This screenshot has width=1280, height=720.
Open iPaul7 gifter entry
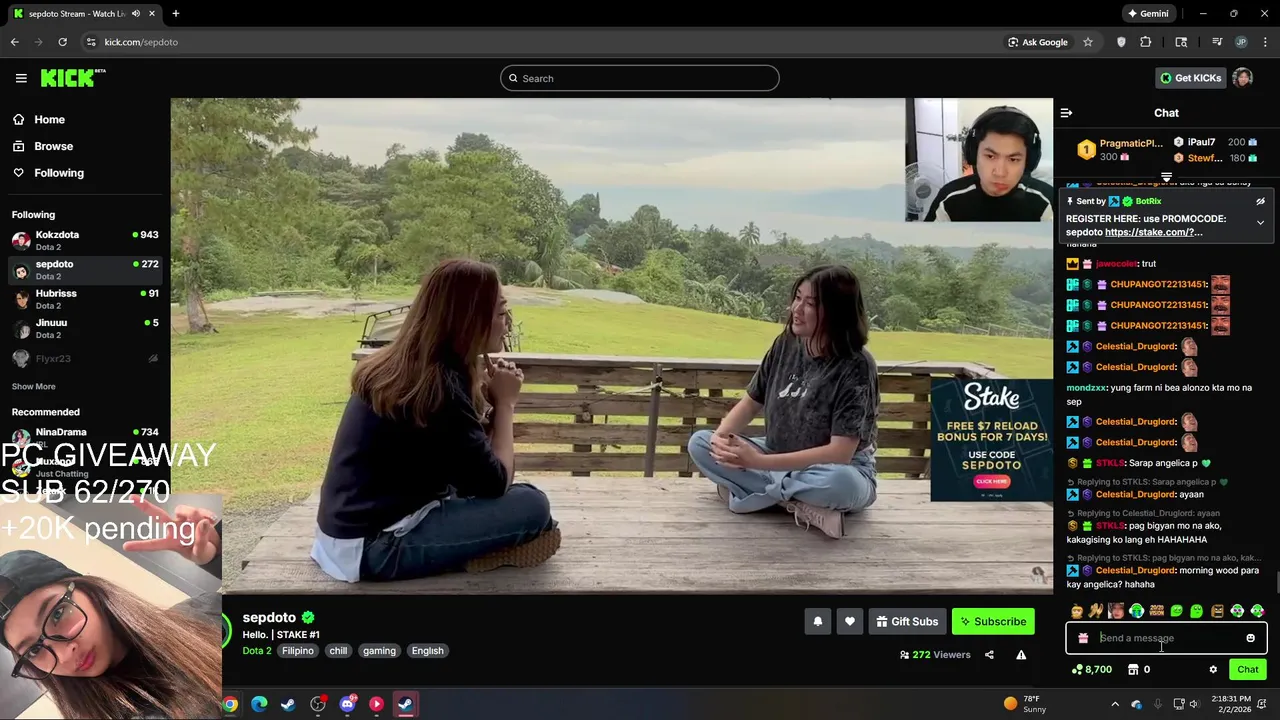coord(1215,142)
